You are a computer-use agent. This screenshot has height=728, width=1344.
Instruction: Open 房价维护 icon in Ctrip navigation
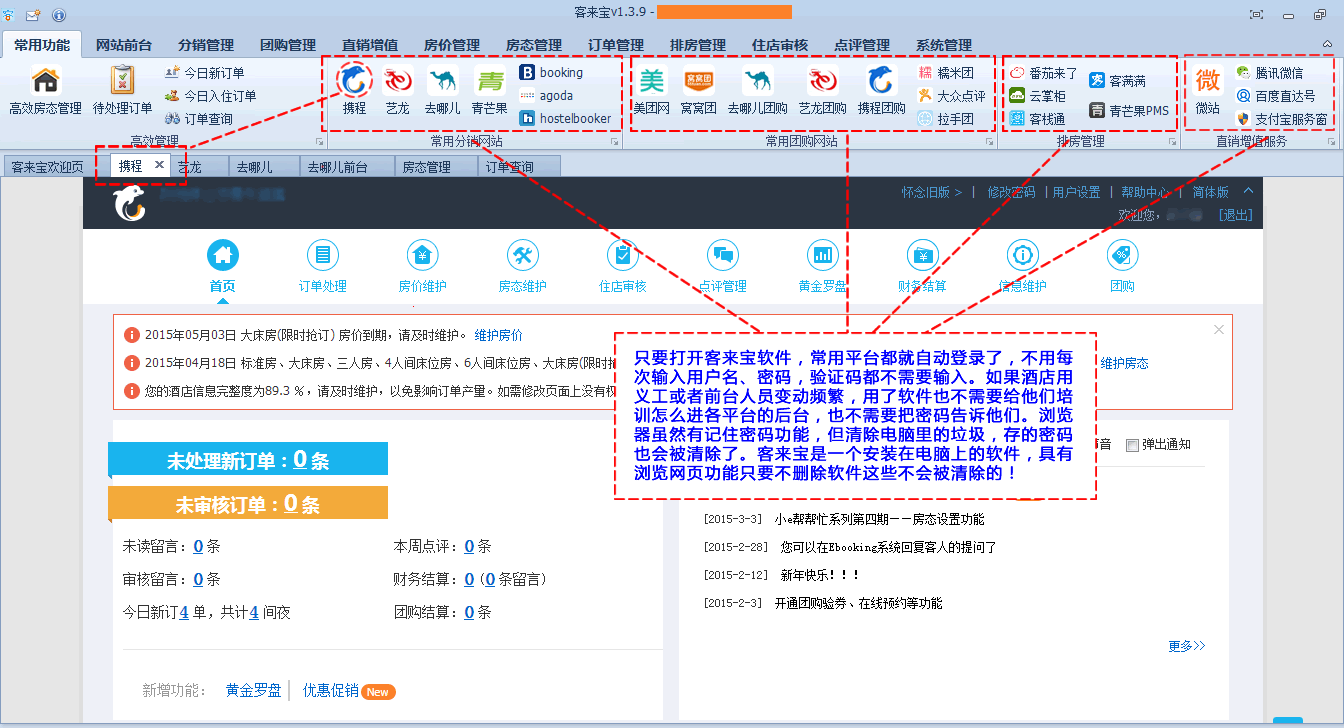click(422, 256)
